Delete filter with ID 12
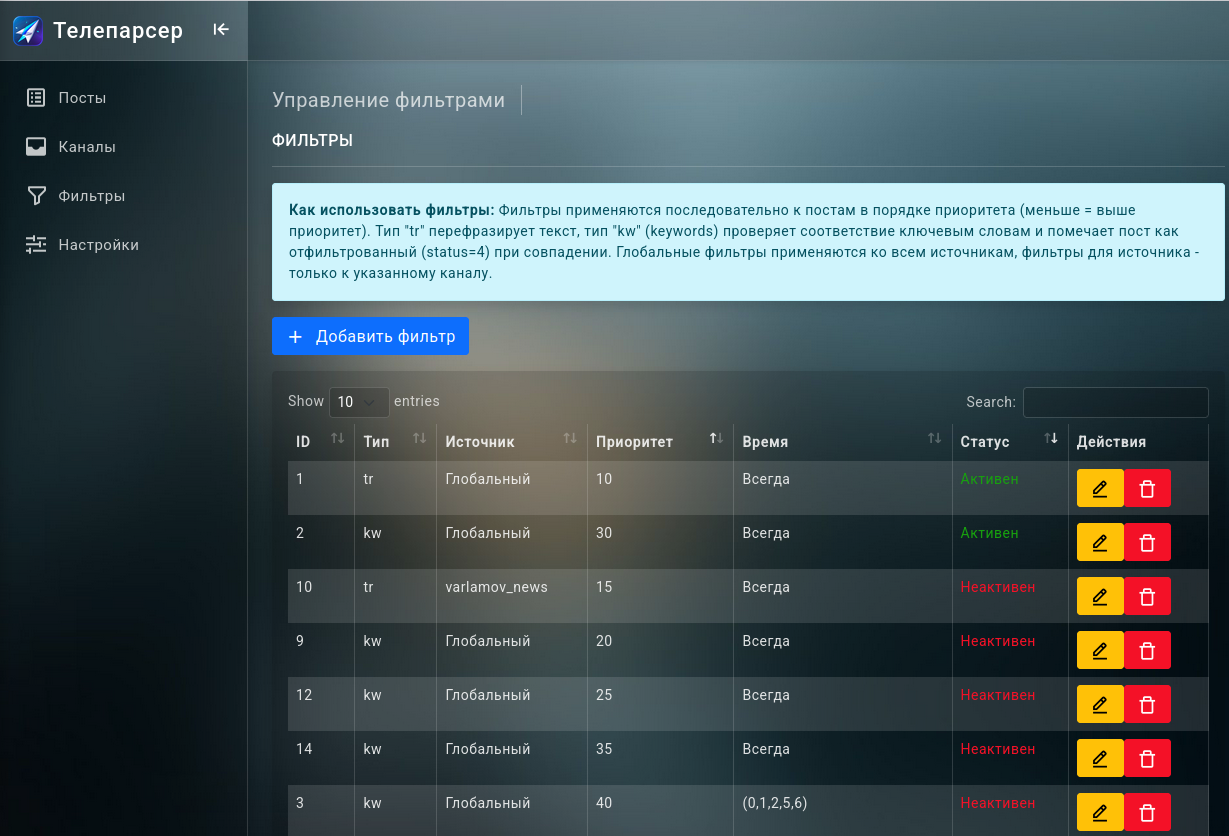The height and width of the screenshot is (836, 1229). tap(1147, 704)
